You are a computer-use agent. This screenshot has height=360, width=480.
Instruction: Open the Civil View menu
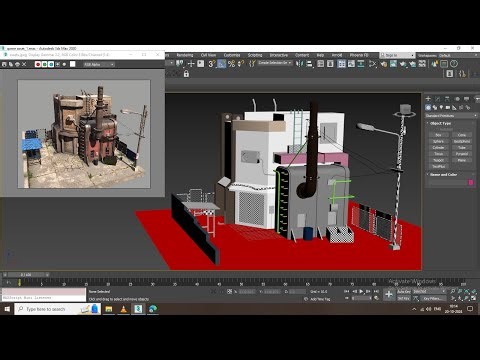click(208, 55)
